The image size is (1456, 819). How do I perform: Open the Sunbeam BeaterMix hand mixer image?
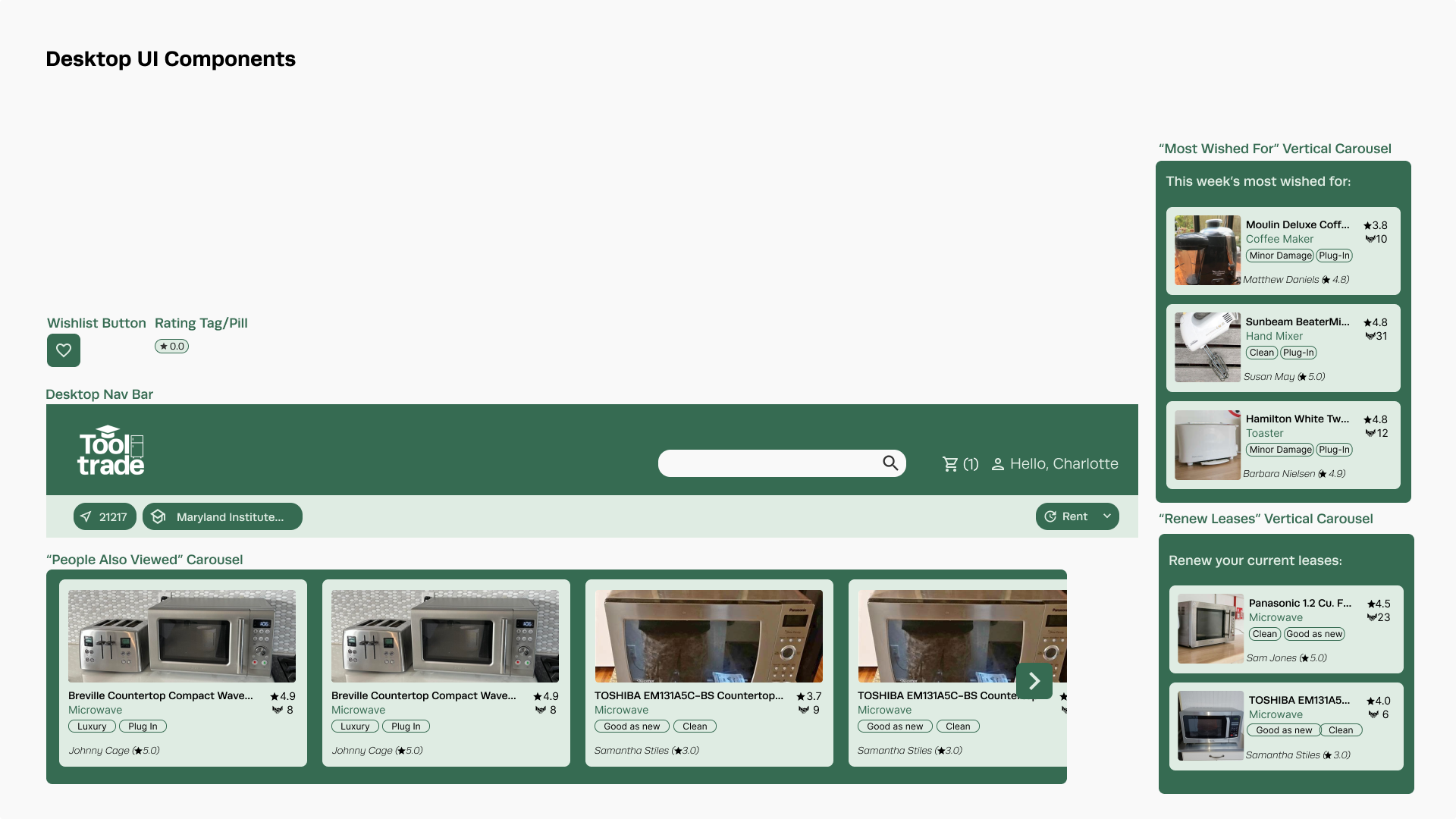point(1207,347)
